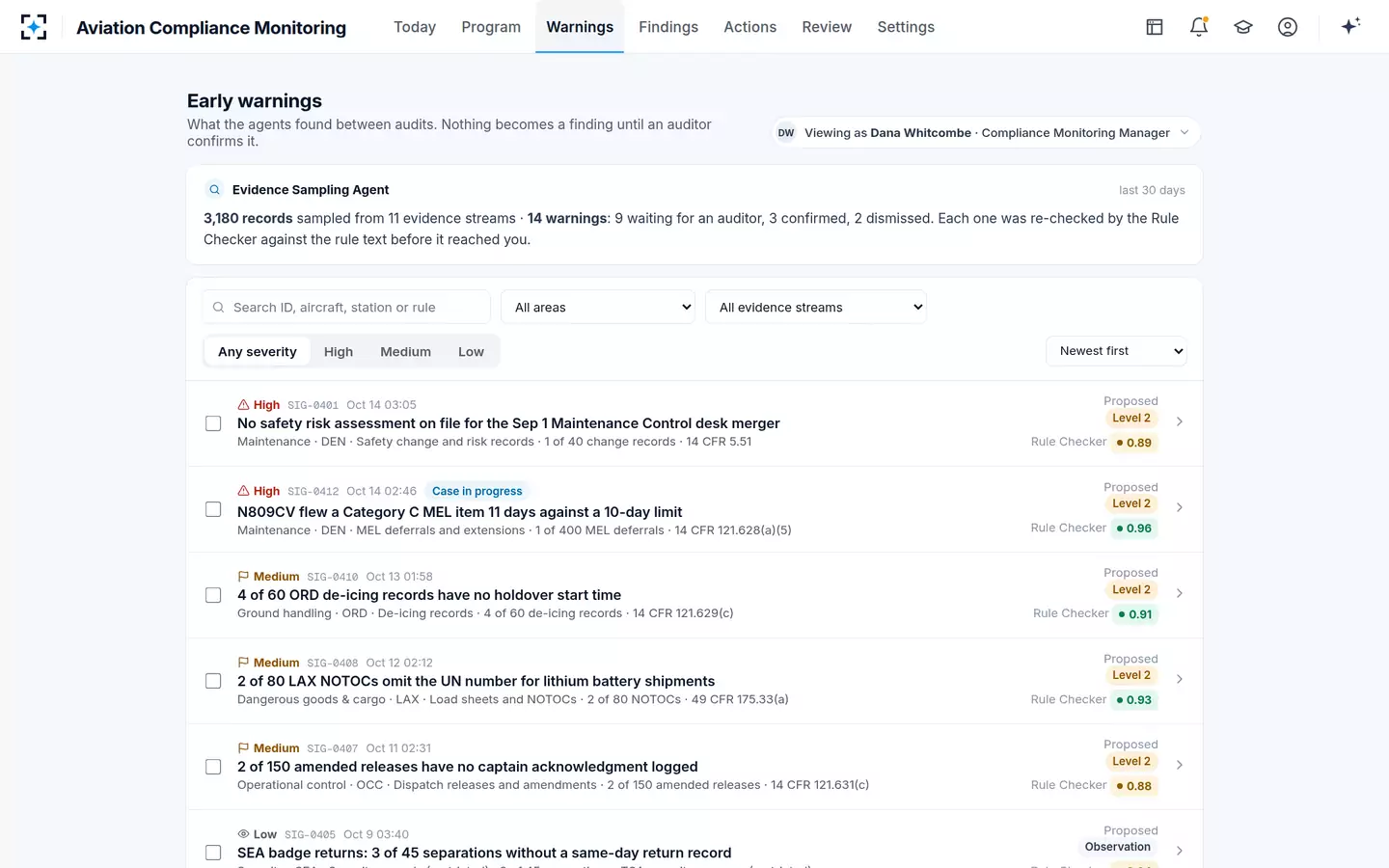The image size is (1389, 868).
Task: Click the Evidence Sampling Agent magnifier icon
Action: pyautogui.click(x=215, y=190)
